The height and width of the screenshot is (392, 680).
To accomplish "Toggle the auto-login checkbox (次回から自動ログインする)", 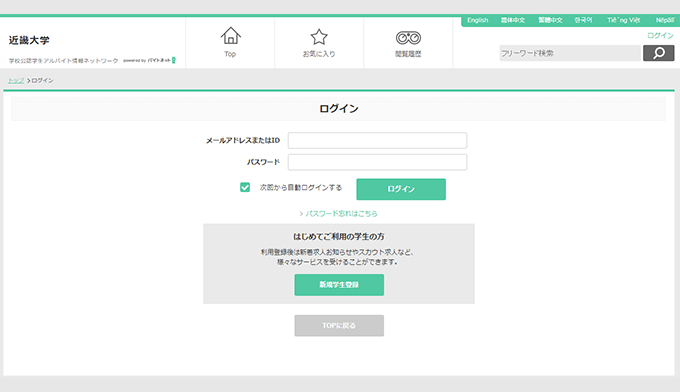I will pos(245,187).
